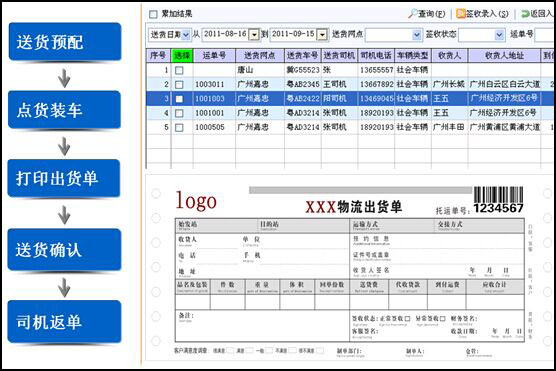Enable the 累加结果 checkbox

point(153,14)
